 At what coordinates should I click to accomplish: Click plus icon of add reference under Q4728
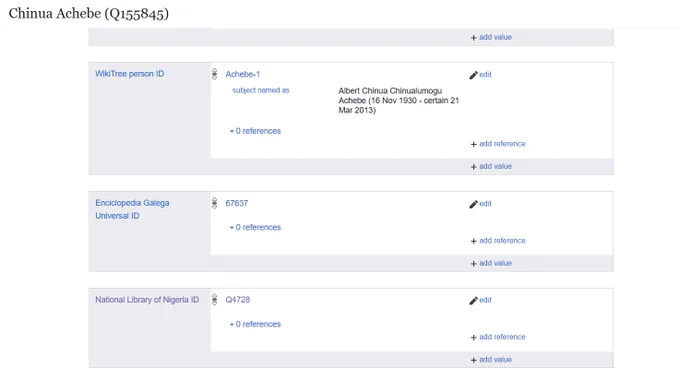474,337
